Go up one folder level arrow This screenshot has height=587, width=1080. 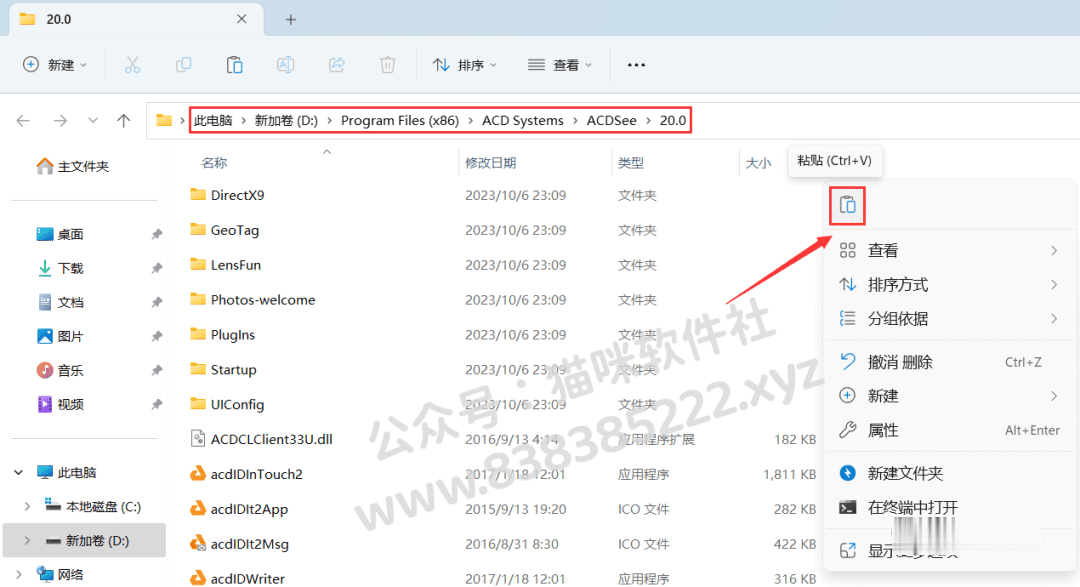123,121
